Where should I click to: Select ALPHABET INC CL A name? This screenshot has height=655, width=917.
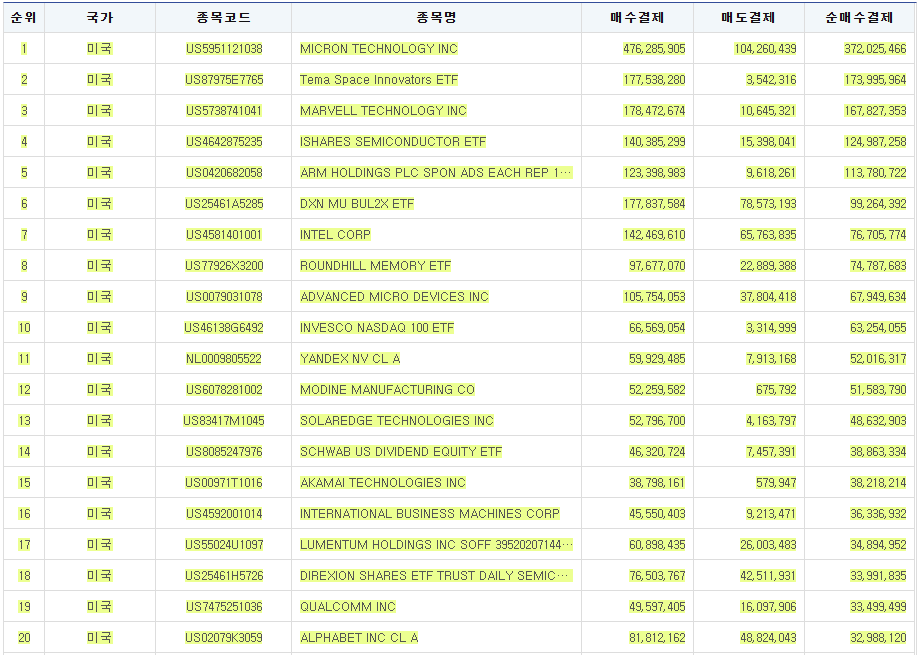pyautogui.click(x=359, y=637)
